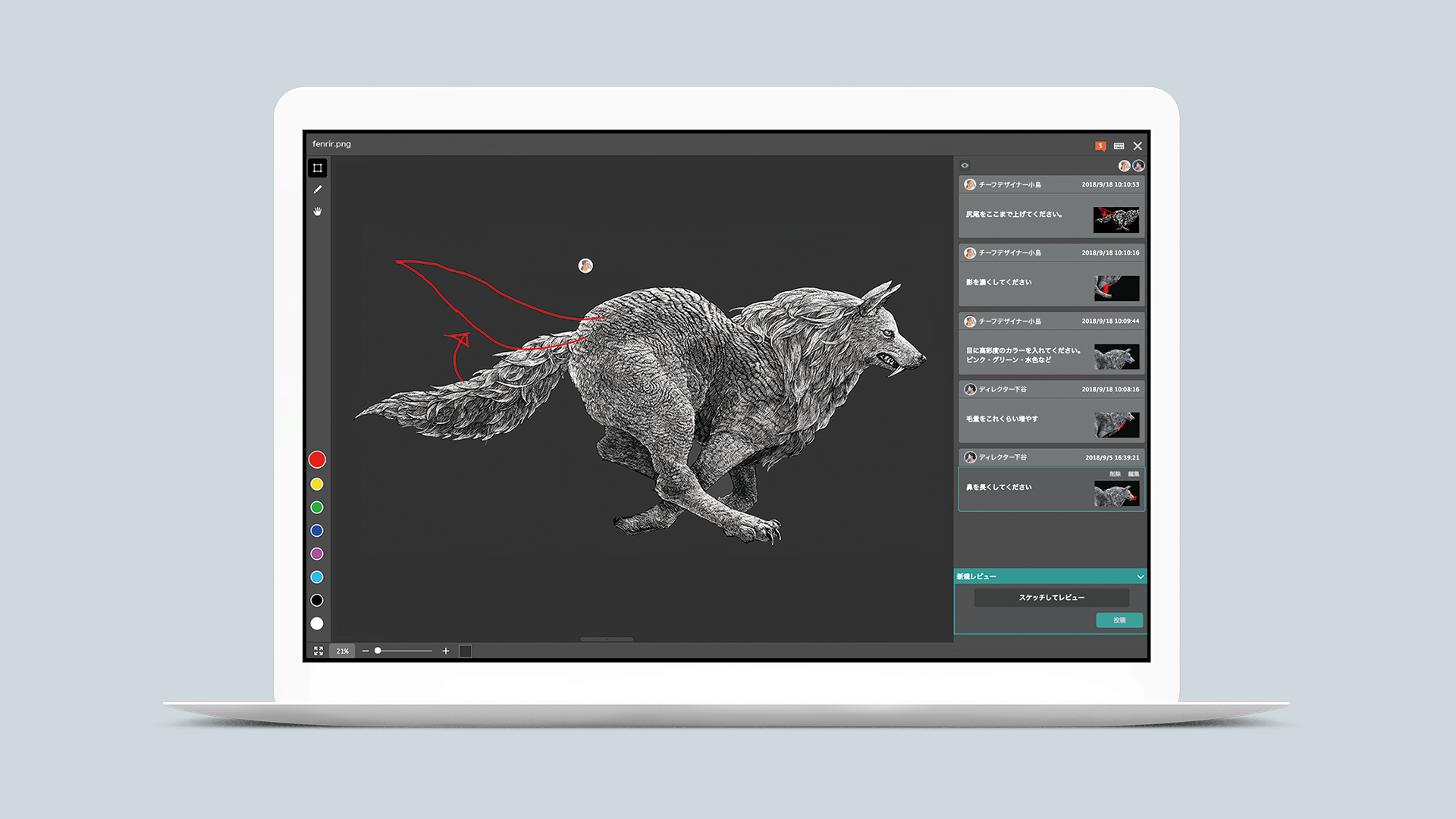Click the fit-to-screen expand icon
The image size is (1456, 819).
(318, 651)
